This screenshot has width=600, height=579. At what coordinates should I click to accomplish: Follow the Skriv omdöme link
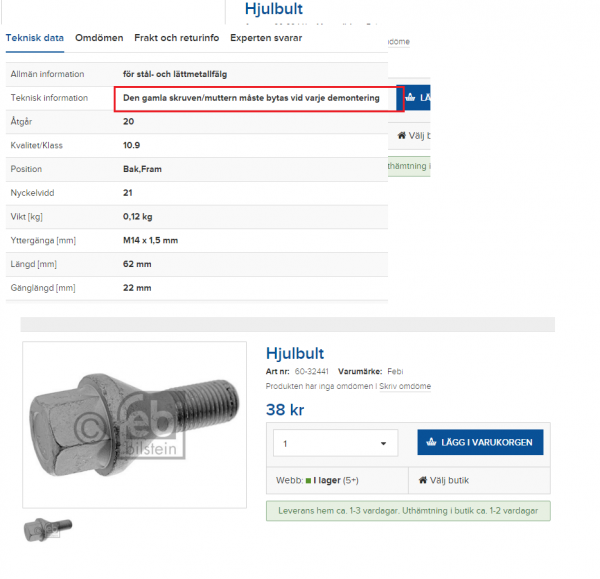[x=408, y=386]
